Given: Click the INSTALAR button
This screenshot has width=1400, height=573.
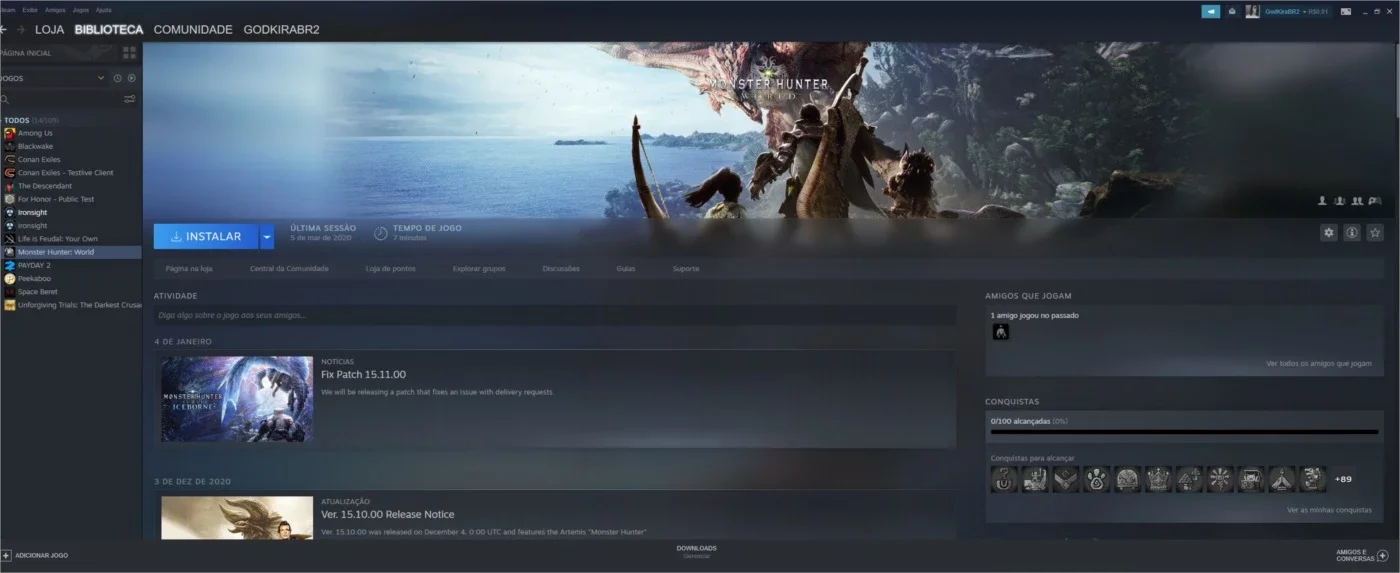Looking at the screenshot, I should pyautogui.click(x=206, y=237).
